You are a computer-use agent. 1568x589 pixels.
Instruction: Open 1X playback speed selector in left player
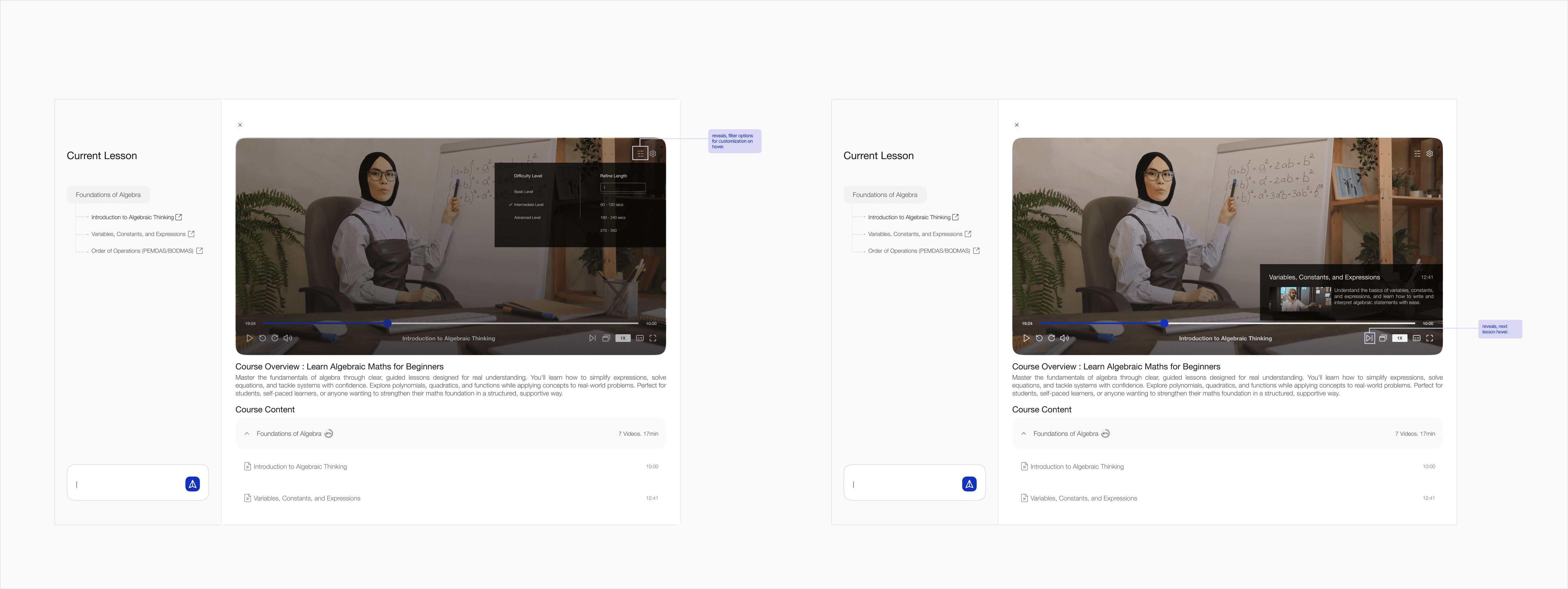tap(623, 338)
